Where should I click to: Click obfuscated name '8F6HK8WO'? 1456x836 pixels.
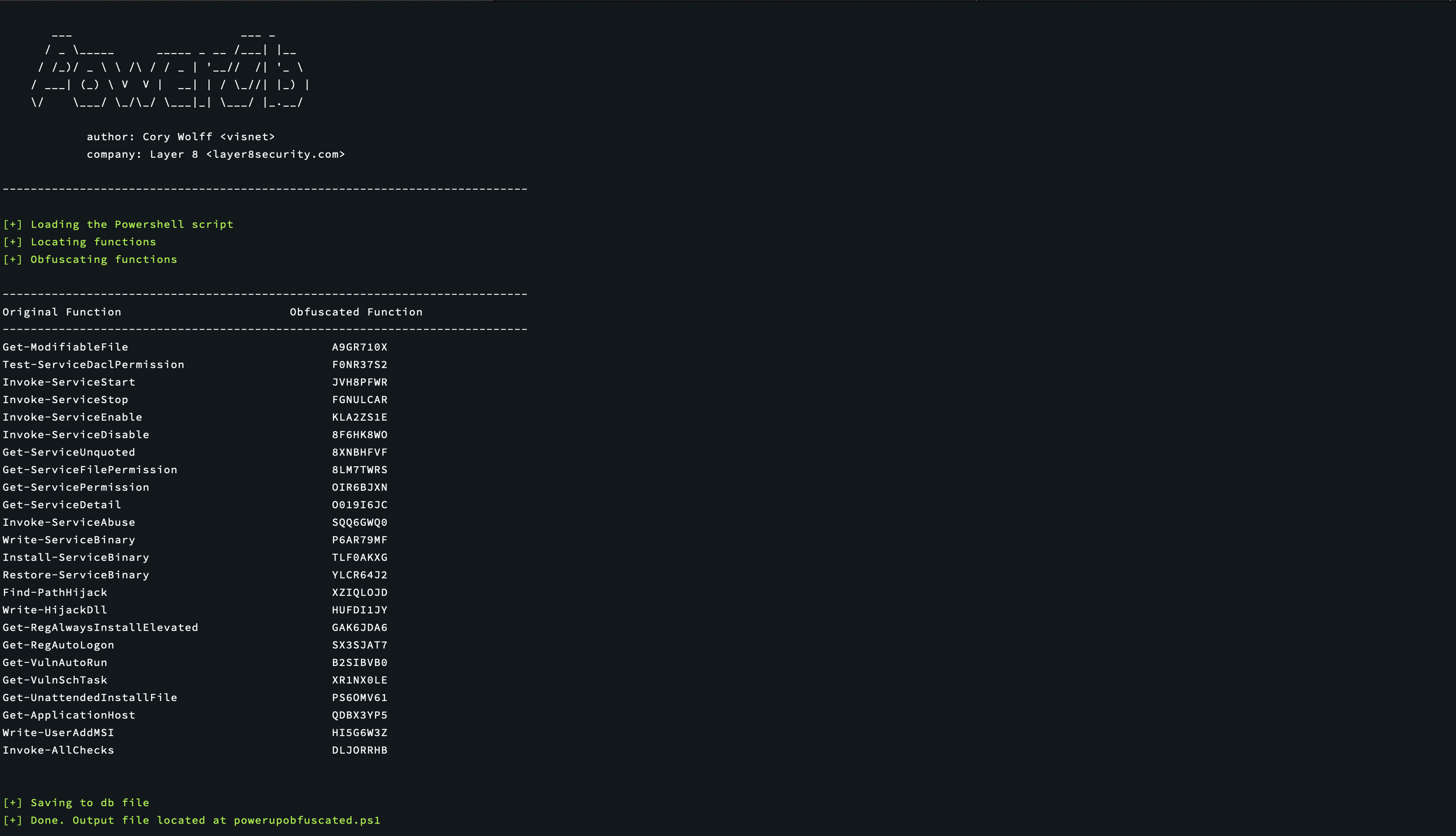click(360, 435)
